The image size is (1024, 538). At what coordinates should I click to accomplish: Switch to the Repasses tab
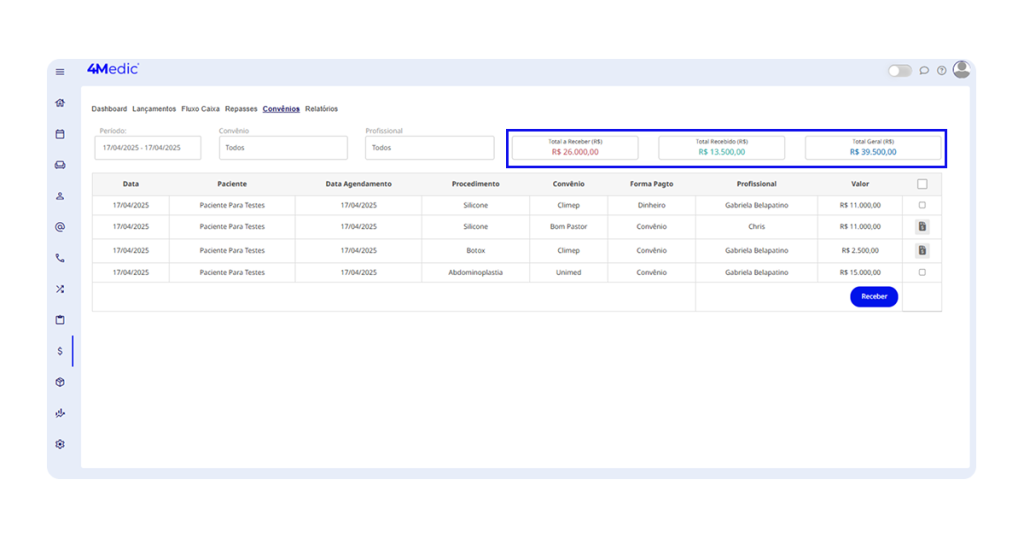tap(241, 109)
